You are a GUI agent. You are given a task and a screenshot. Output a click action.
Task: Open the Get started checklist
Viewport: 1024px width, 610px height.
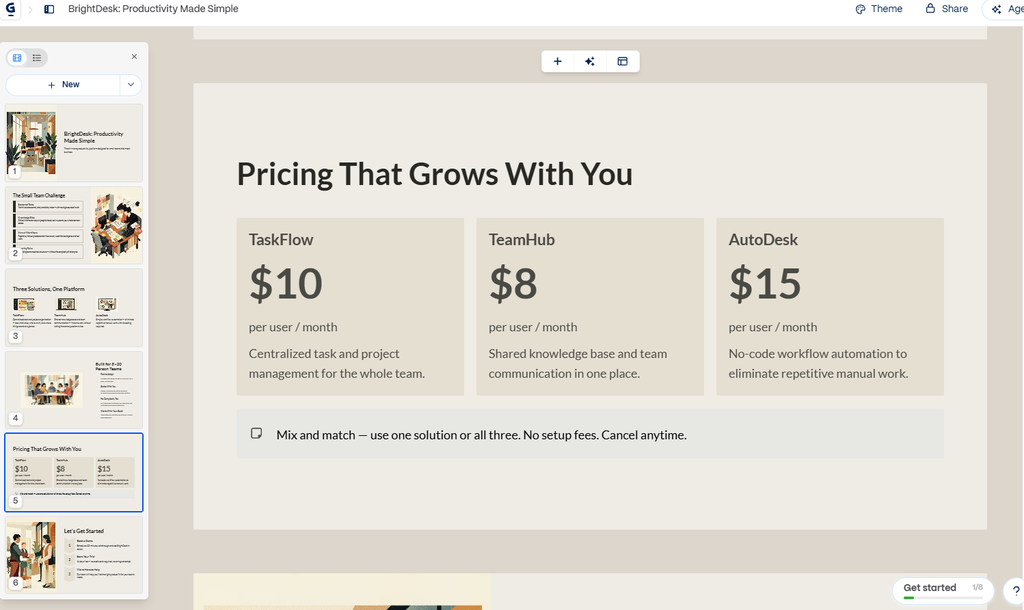click(x=942, y=590)
